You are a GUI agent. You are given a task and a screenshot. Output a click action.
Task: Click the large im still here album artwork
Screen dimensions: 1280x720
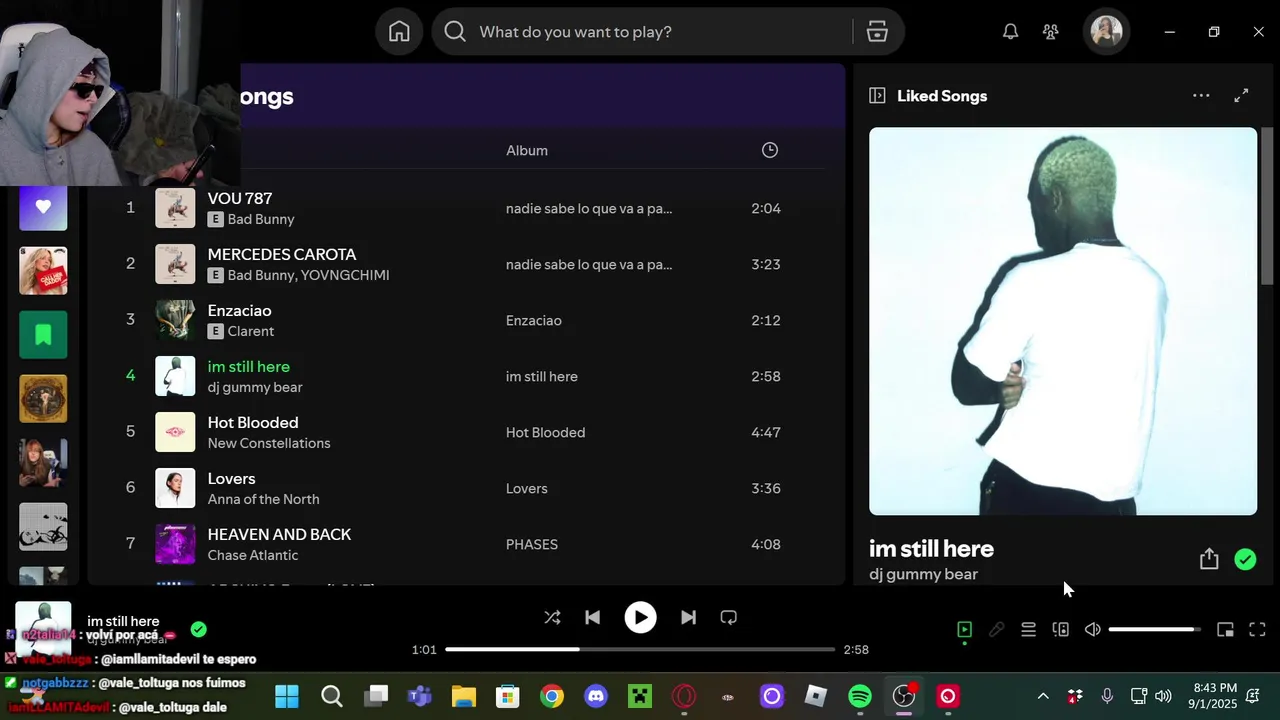point(1063,321)
